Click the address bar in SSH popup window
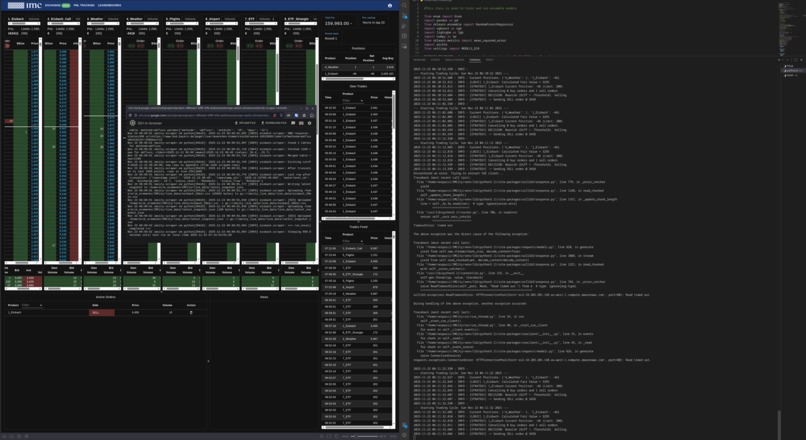This screenshot has width=806, height=440. tap(203, 115)
